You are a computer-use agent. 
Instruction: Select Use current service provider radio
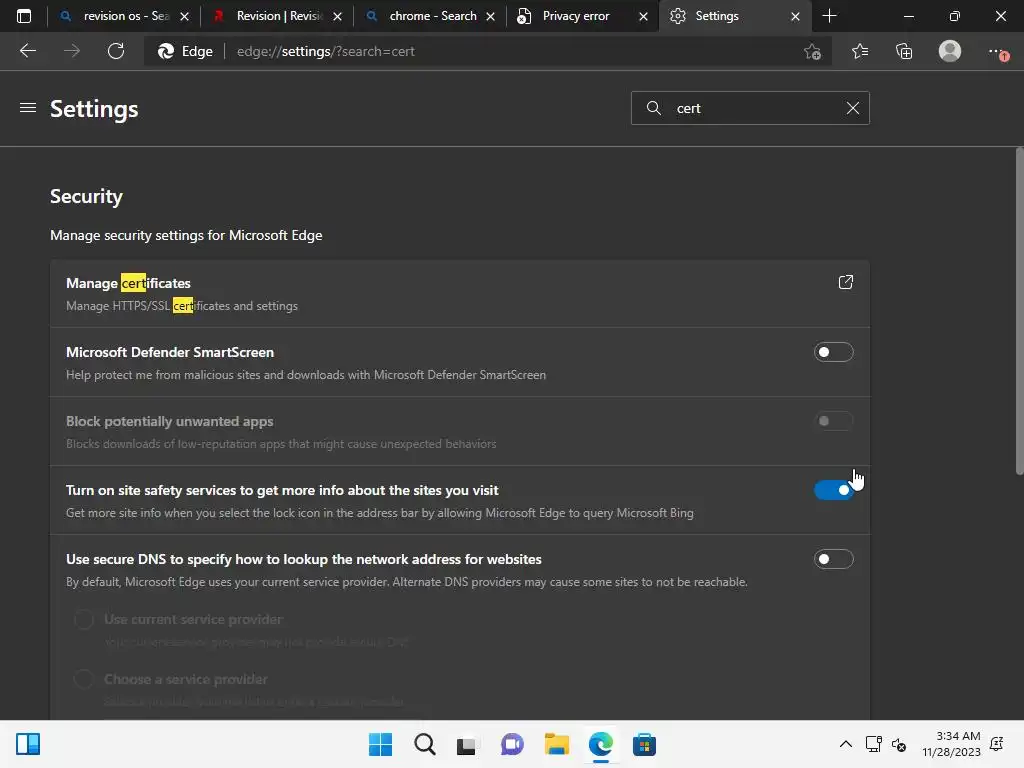(x=84, y=619)
